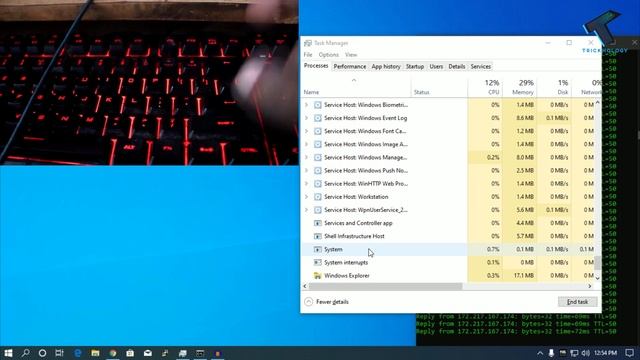Open the Action Center notifications icon

tap(630, 353)
